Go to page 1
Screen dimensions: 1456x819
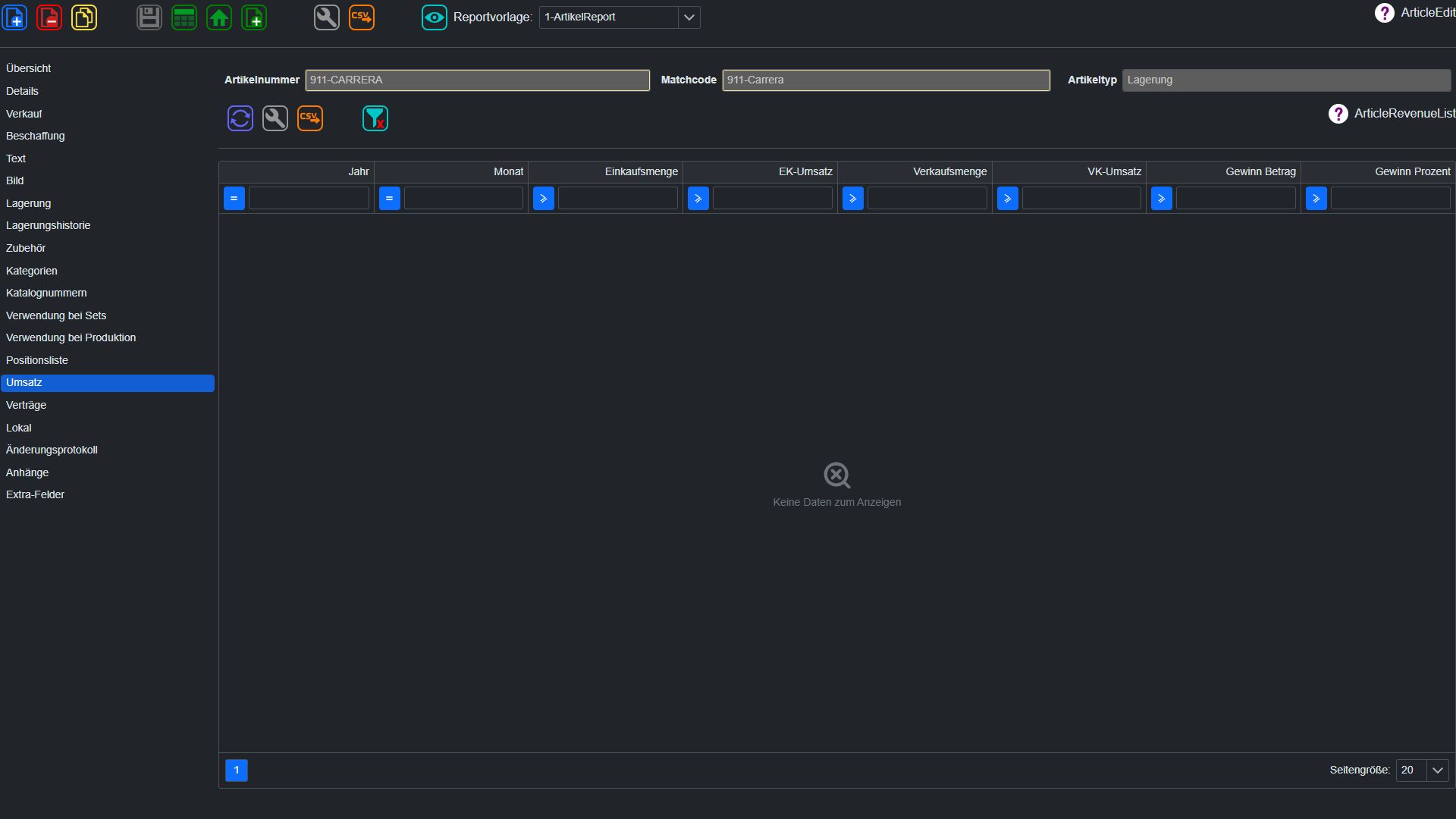[237, 770]
